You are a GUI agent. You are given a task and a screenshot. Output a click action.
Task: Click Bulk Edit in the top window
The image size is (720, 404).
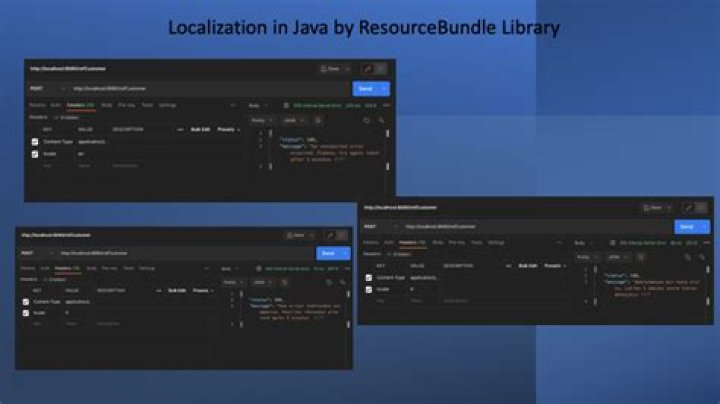coord(200,130)
